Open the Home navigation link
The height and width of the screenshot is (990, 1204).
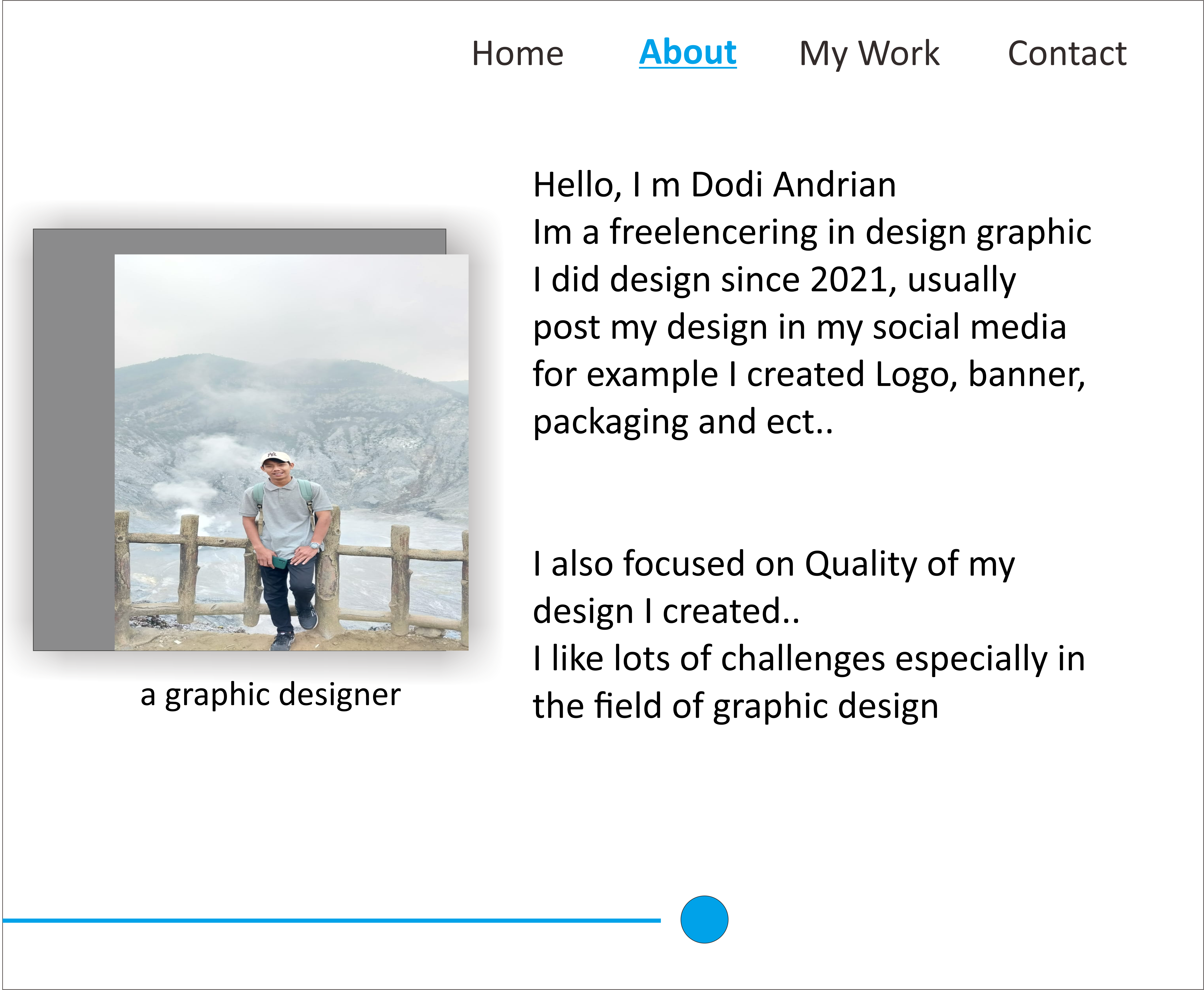517,54
